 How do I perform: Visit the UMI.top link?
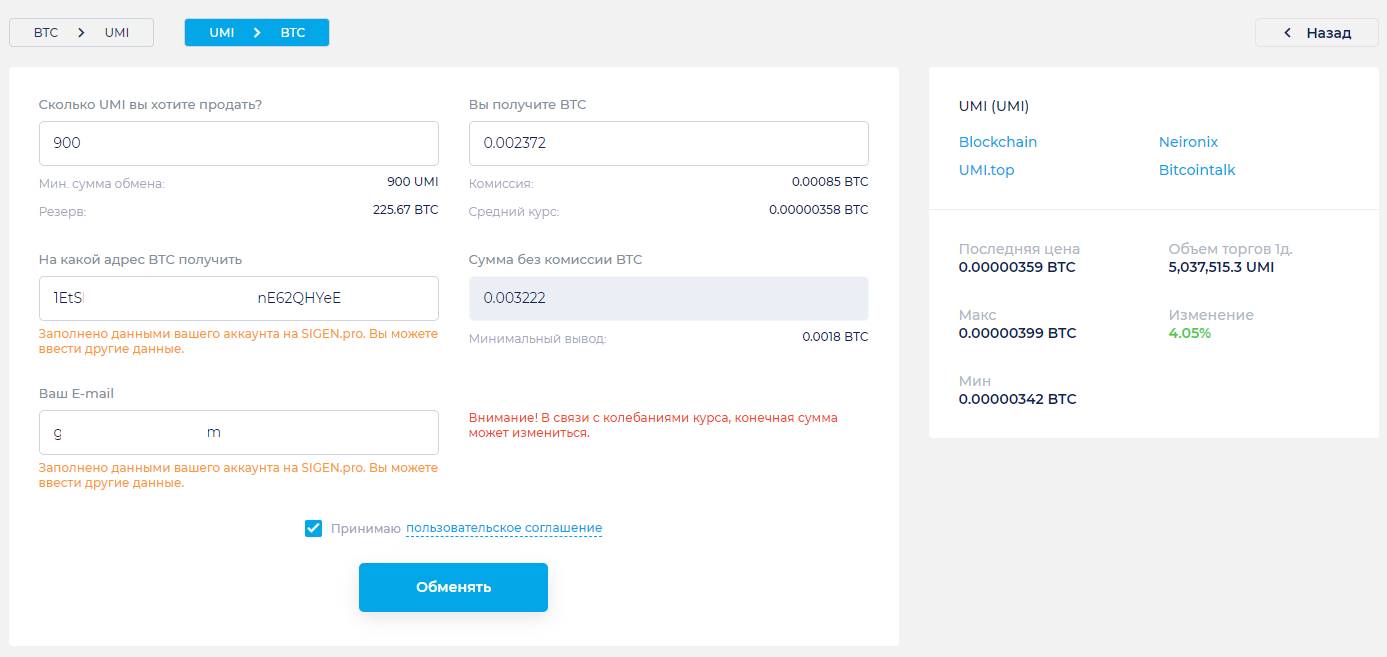[x=986, y=170]
